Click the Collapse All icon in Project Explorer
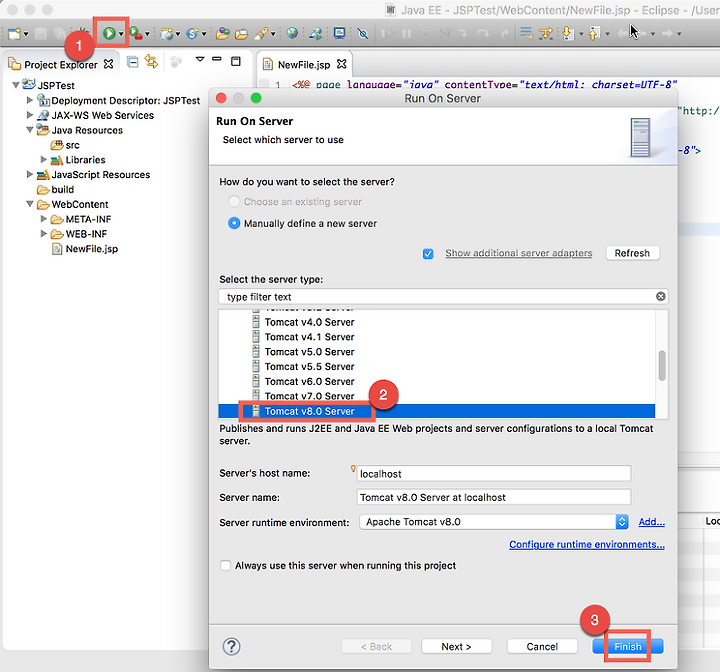Screen dimensions: 720x672 (x=132, y=62)
